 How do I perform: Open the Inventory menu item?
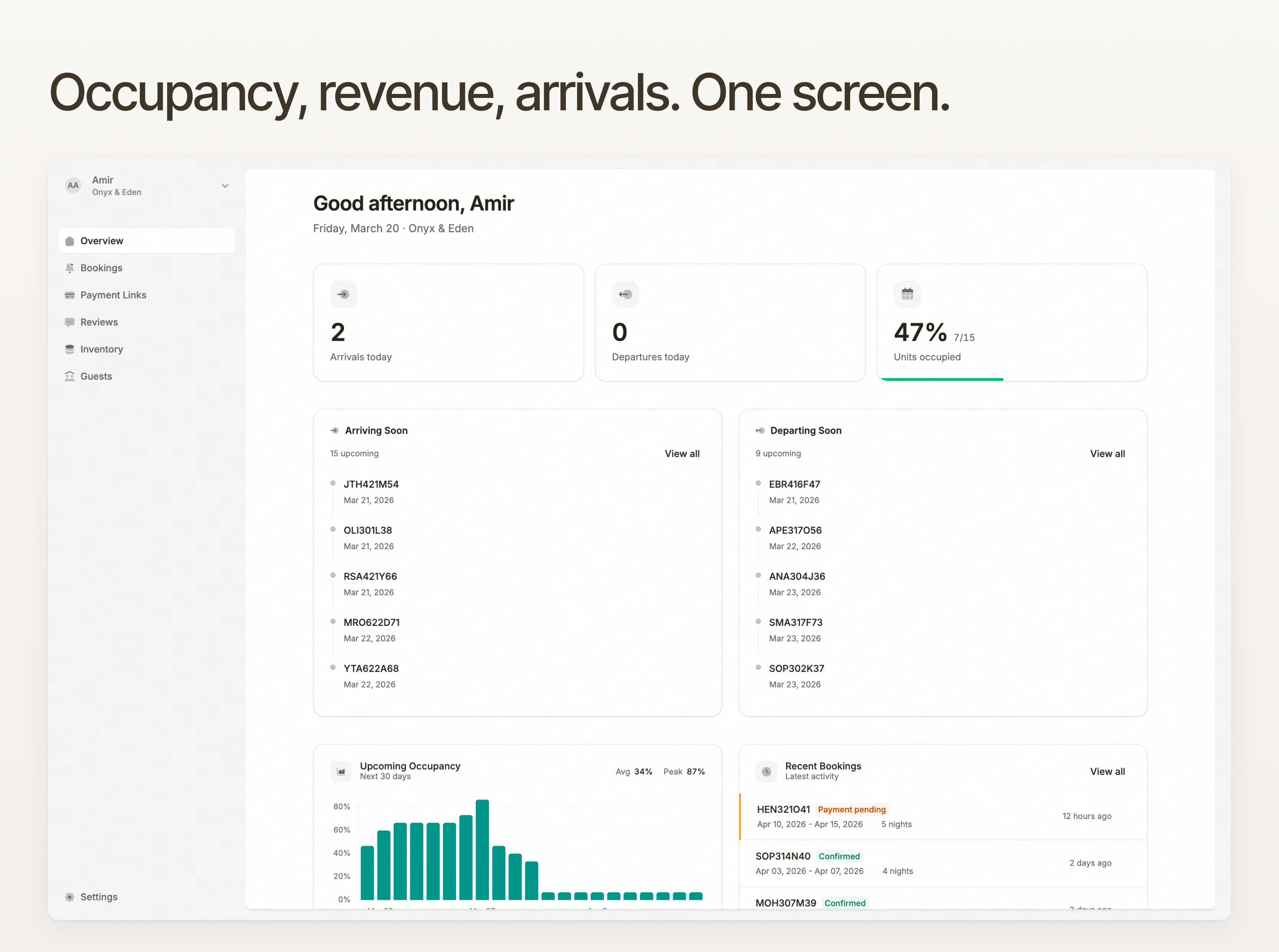[102, 349]
